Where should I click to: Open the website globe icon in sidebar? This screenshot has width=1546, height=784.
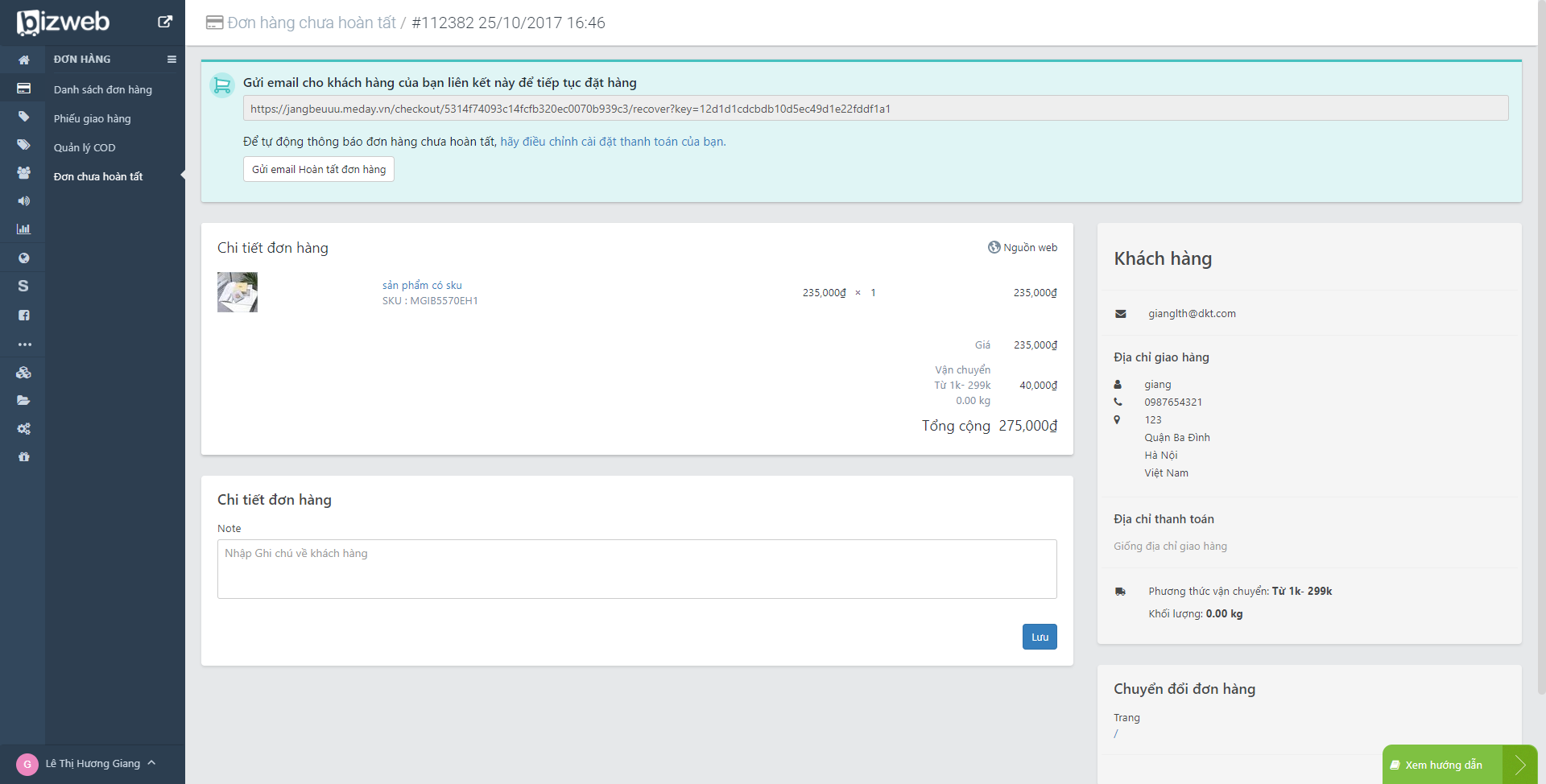23,258
